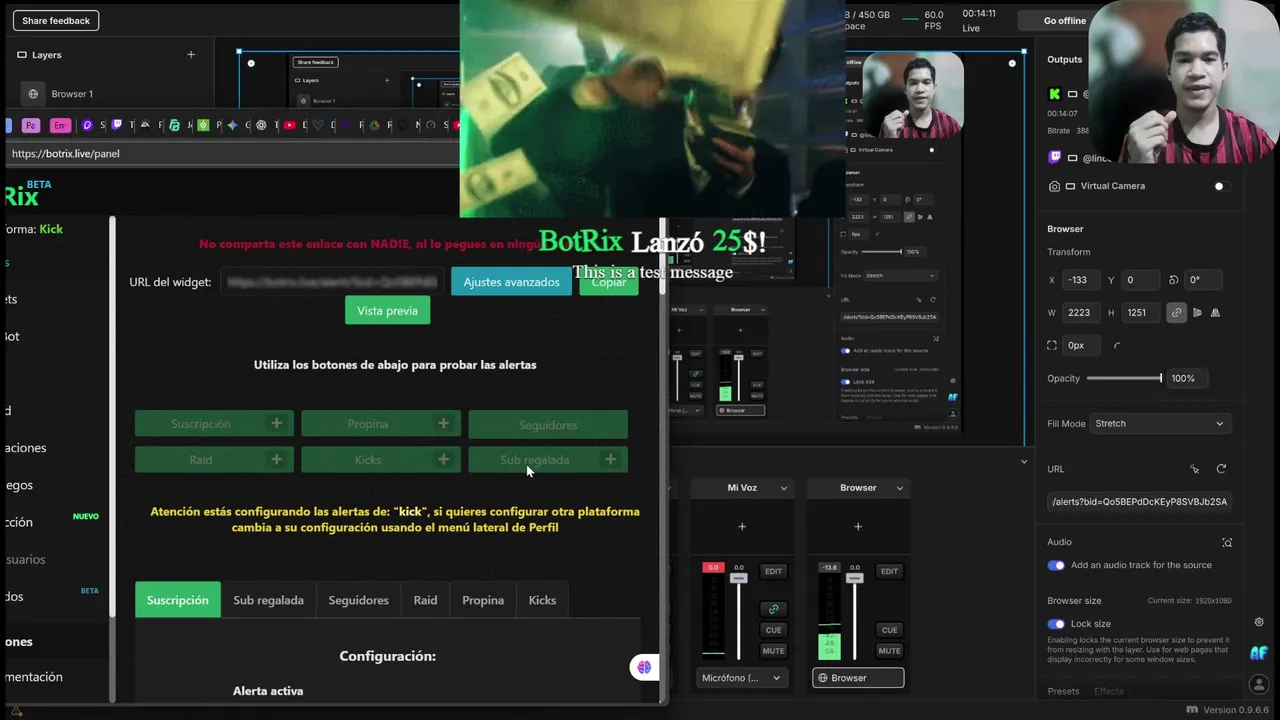Open the Fill Mode Stretch dropdown
Viewport: 1280px width, 720px height.
[x=1159, y=424]
